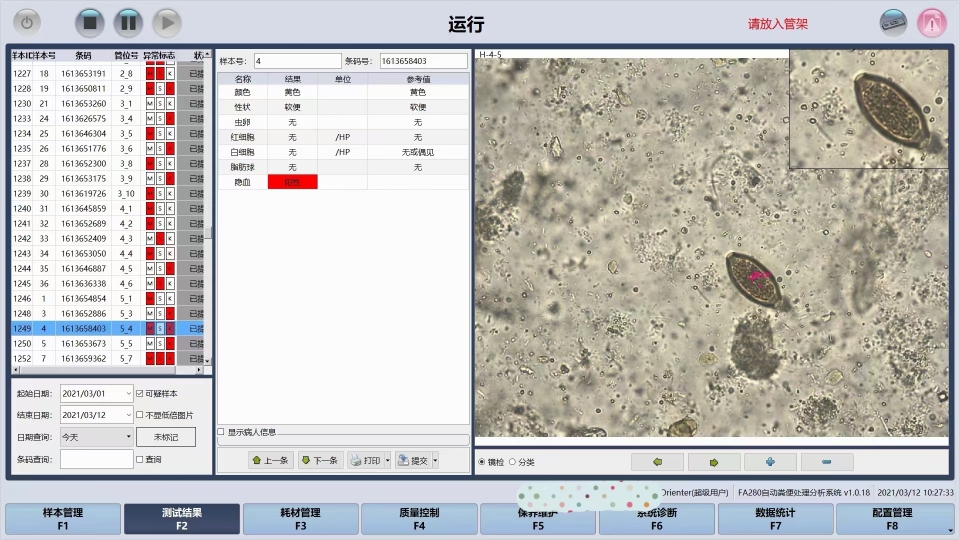The height and width of the screenshot is (540, 960).
Task: Click the K flag on row 1250
Action: point(170,343)
